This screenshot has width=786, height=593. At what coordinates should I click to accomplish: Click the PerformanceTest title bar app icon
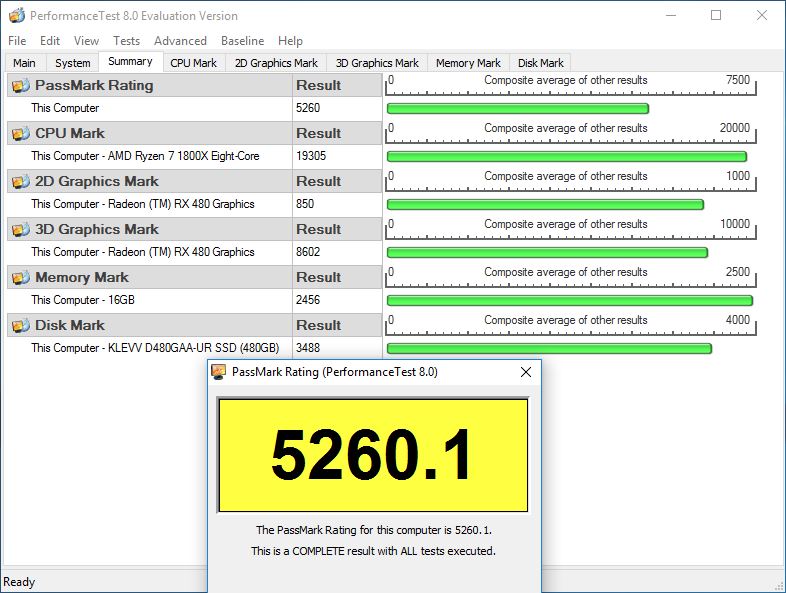click(x=17, y=16)
